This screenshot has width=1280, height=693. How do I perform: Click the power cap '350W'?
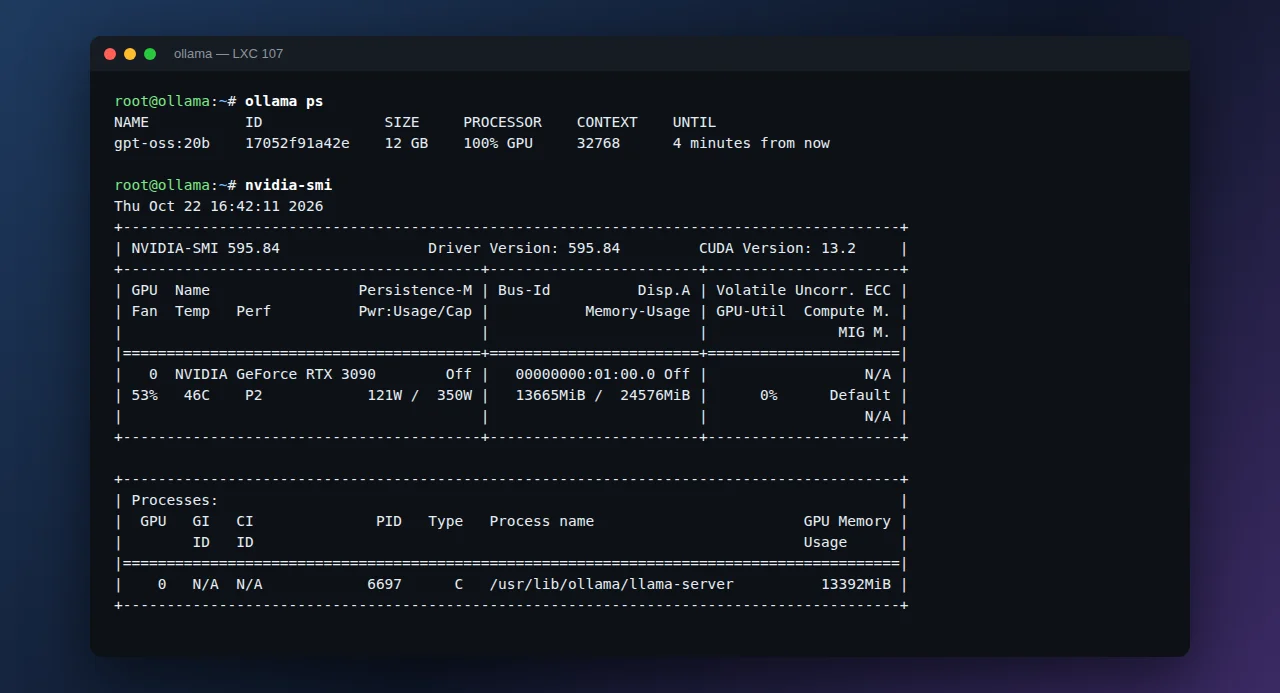(x=455, y=395)
